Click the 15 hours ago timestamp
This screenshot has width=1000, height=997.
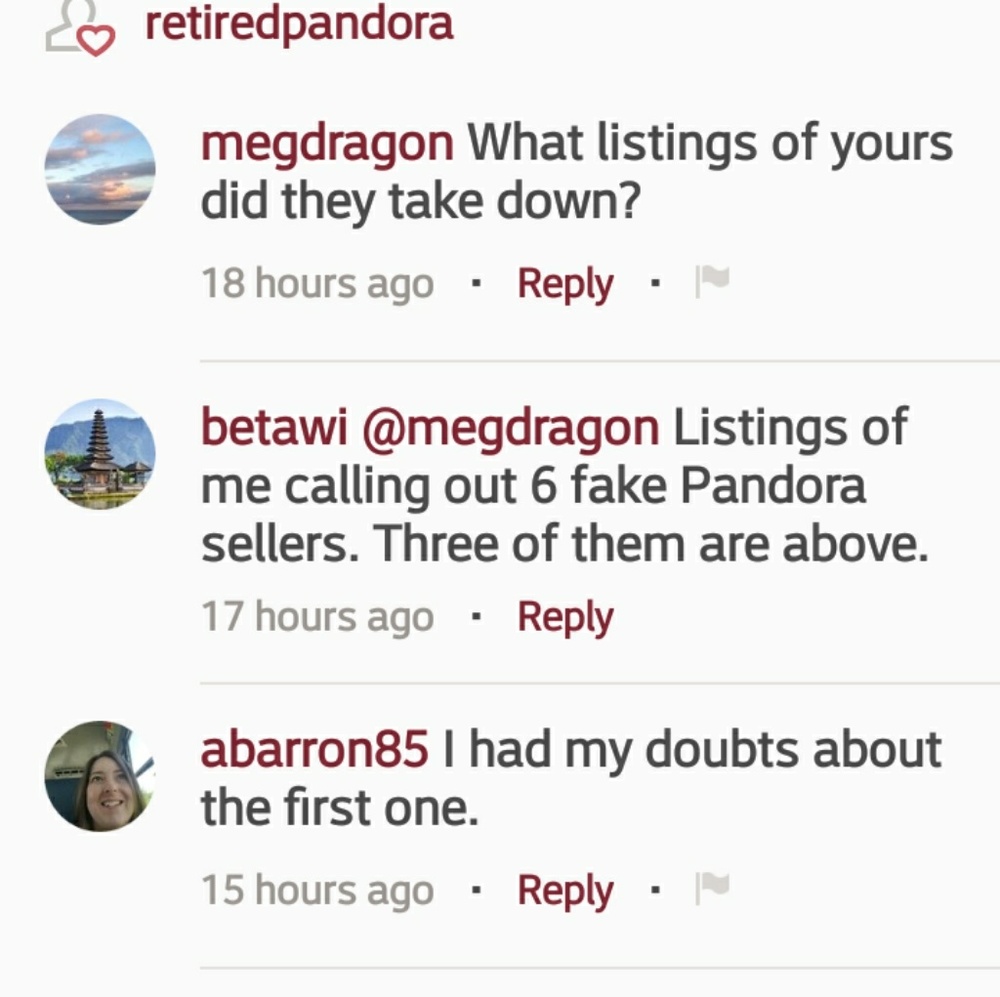(317, 890)
